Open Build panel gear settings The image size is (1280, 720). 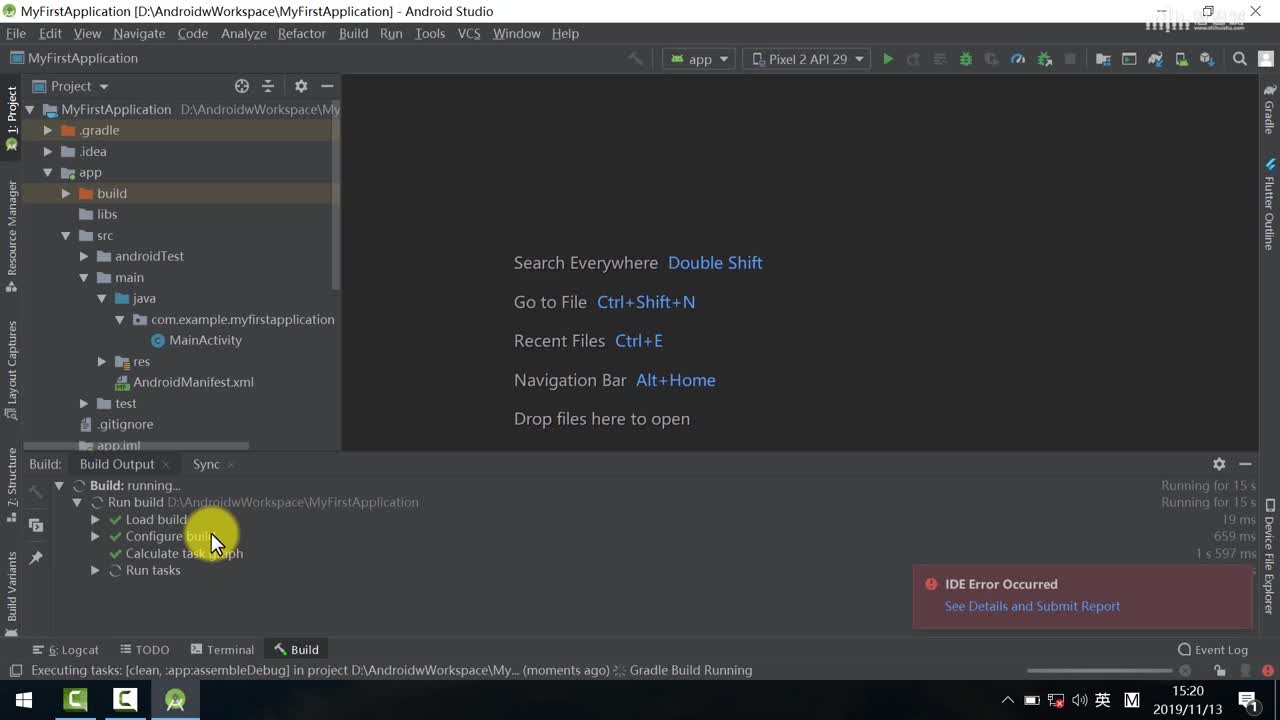pyautogui.click(x=1219, y=464)
